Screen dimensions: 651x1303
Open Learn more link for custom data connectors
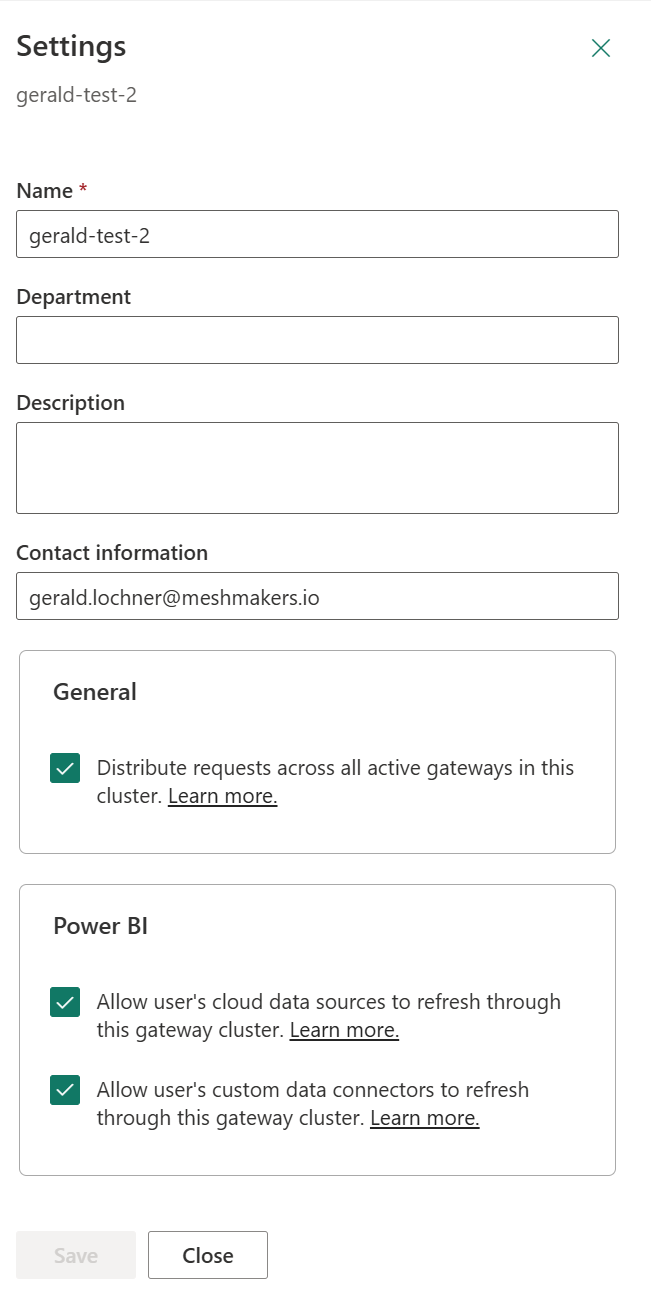point(424,1118)
